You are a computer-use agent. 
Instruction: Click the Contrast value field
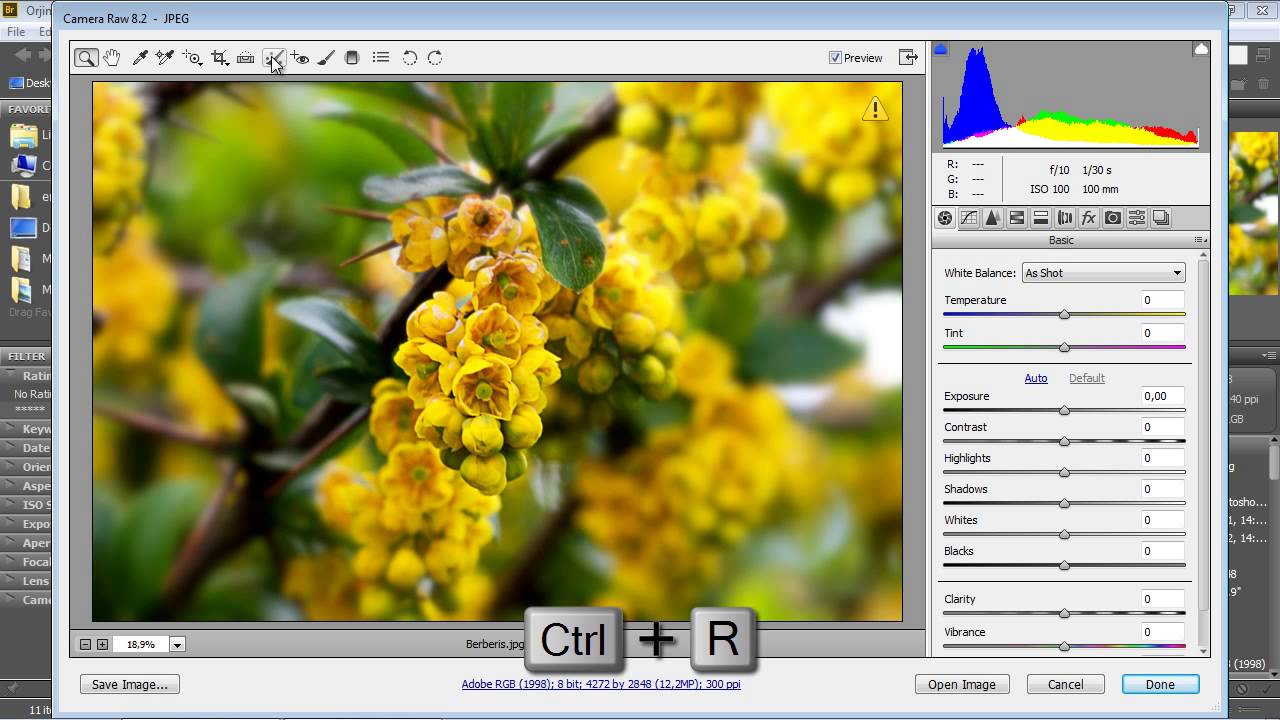1164,427
